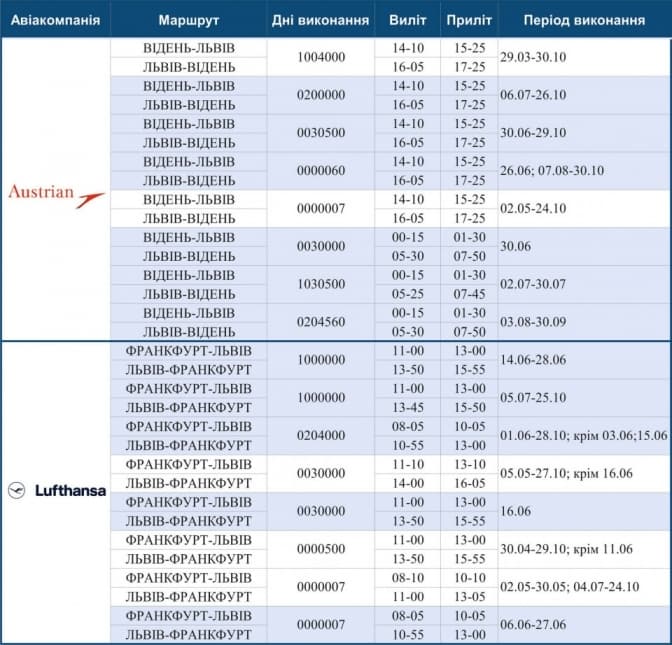Click period 05.05-27.10; крім 16.06
This screenshot has height=645, width=672.
click(x=572, y=474)
